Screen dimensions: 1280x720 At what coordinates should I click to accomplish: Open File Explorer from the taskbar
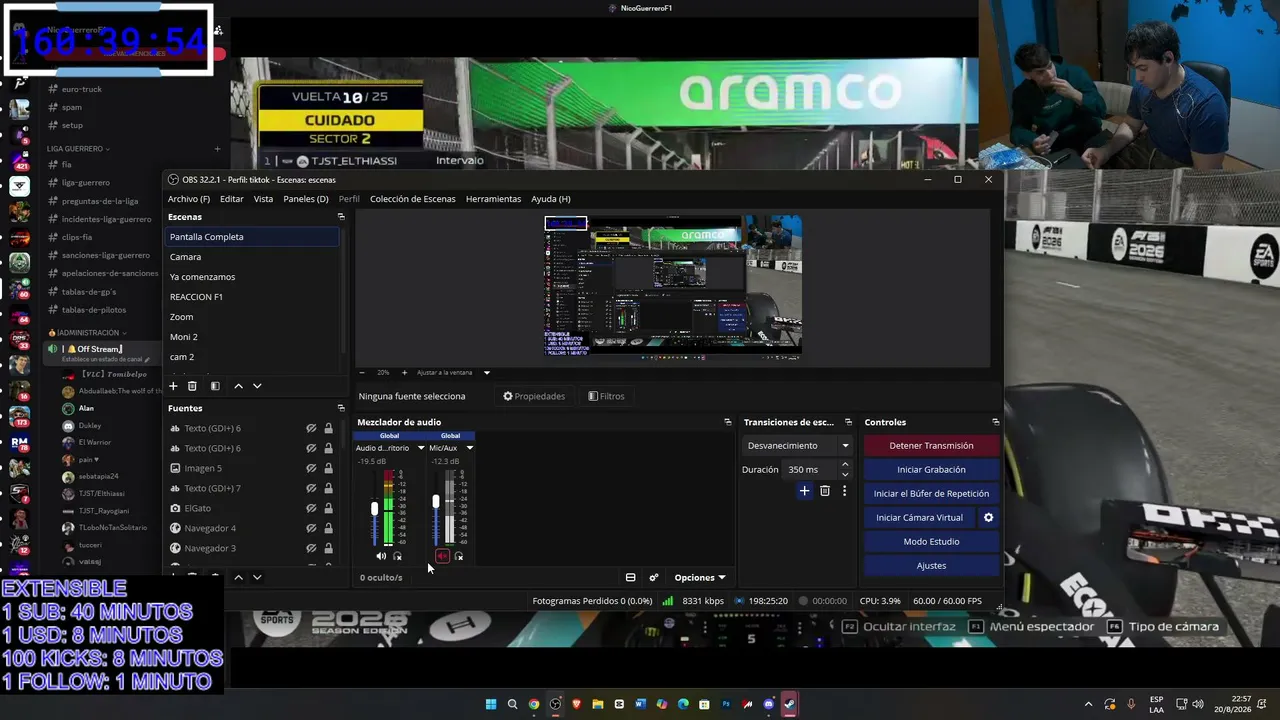[x=598, y=704]
